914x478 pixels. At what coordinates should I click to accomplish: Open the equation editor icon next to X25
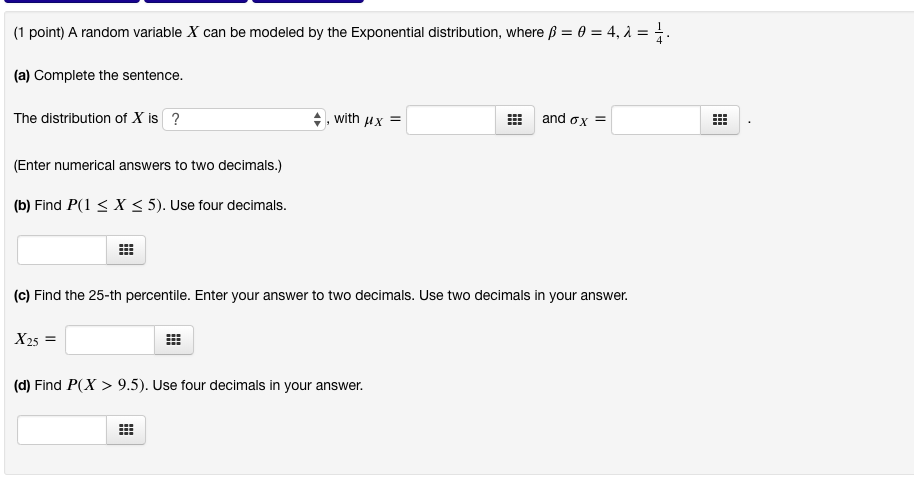[174, 340]
